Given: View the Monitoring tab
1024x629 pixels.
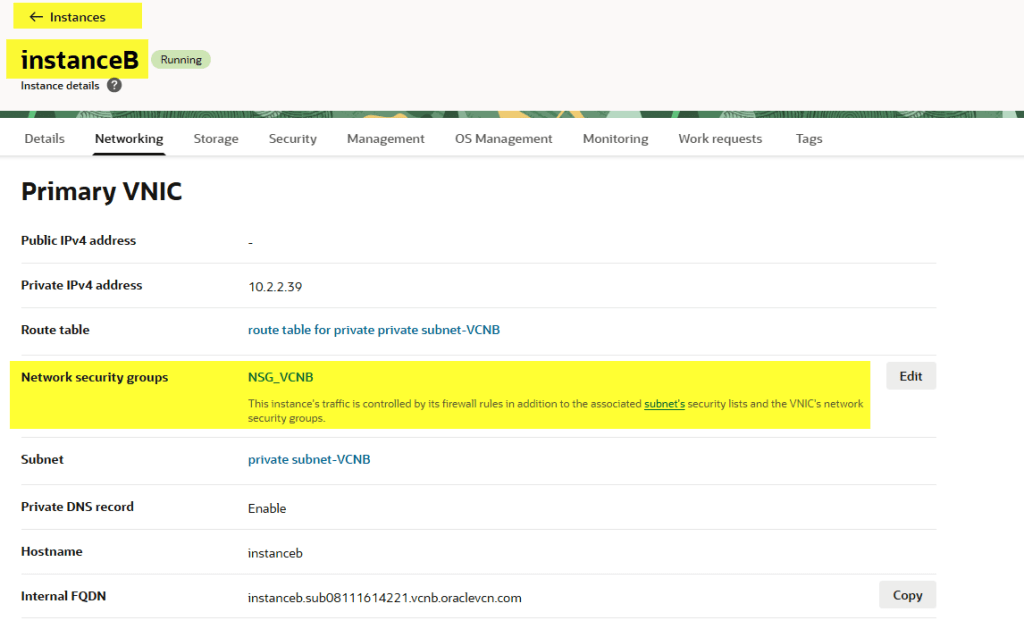Looking at the screenshot, I should point(615,139).
